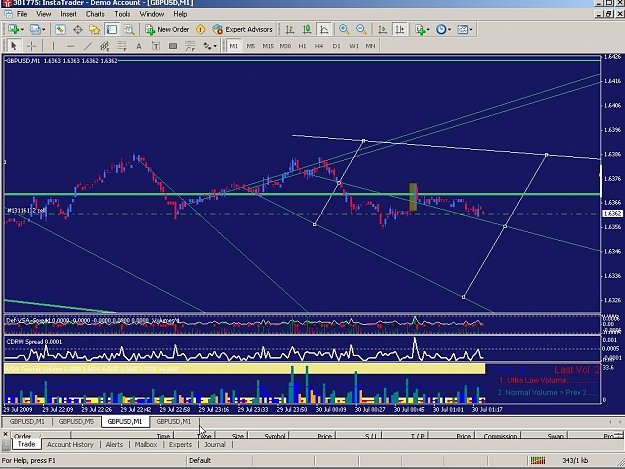Switch chart to bar chart
This screenshot has width=625, height=469.
click(x=290, y=29)
